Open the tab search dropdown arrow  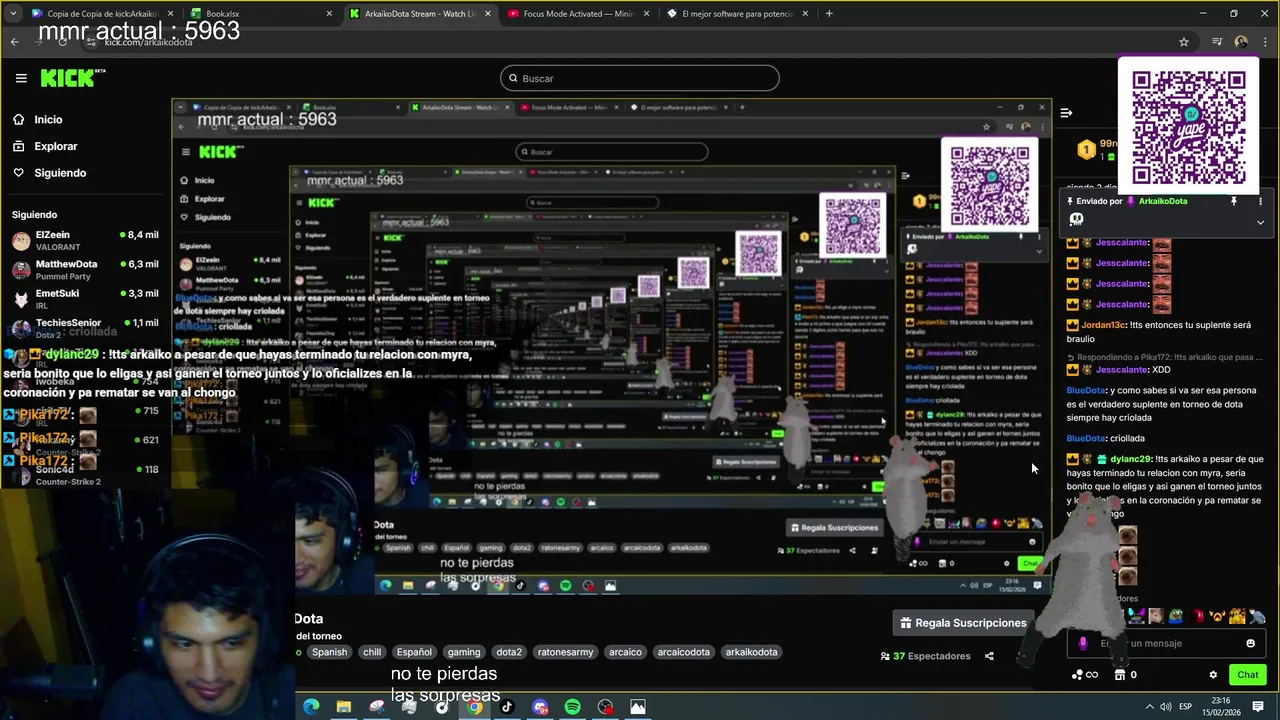tap(12, 14)
